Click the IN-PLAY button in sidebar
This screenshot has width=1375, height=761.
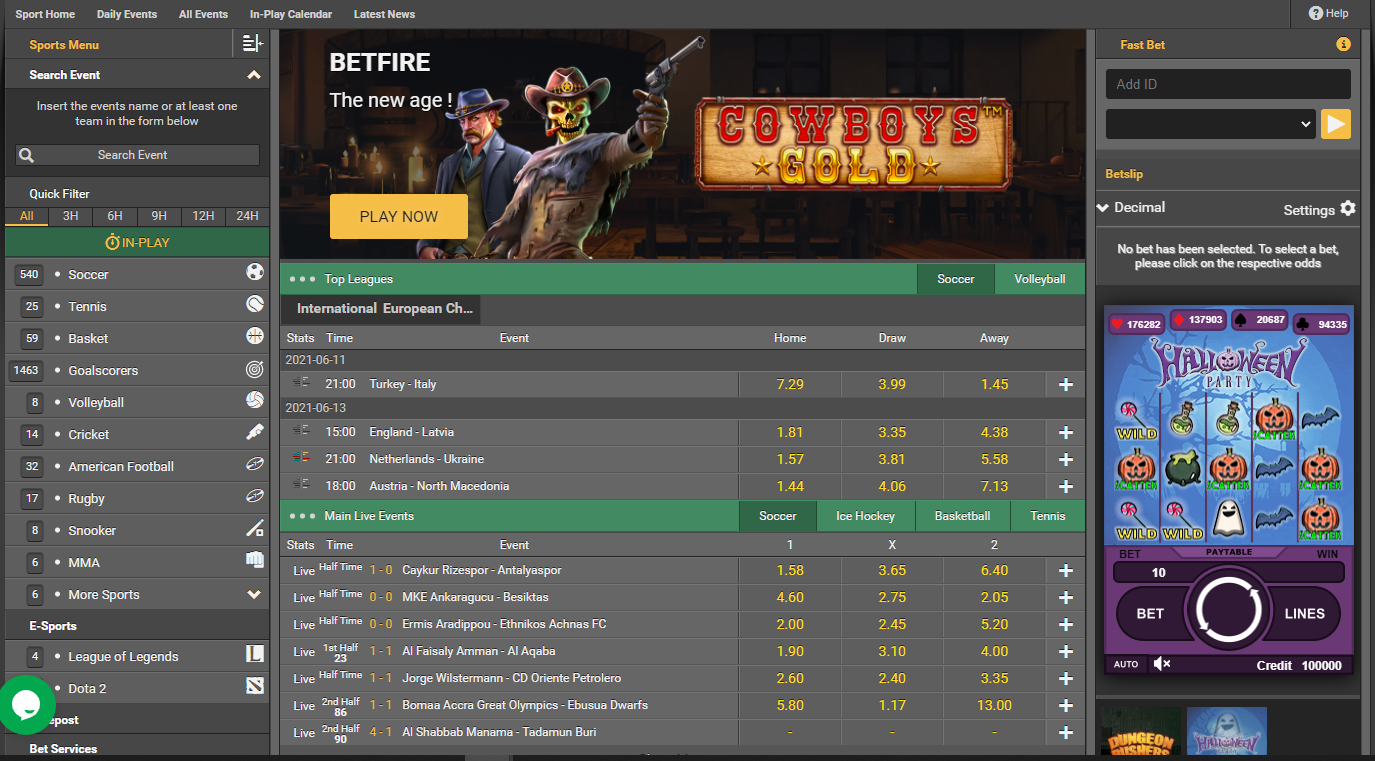point(137,242)
